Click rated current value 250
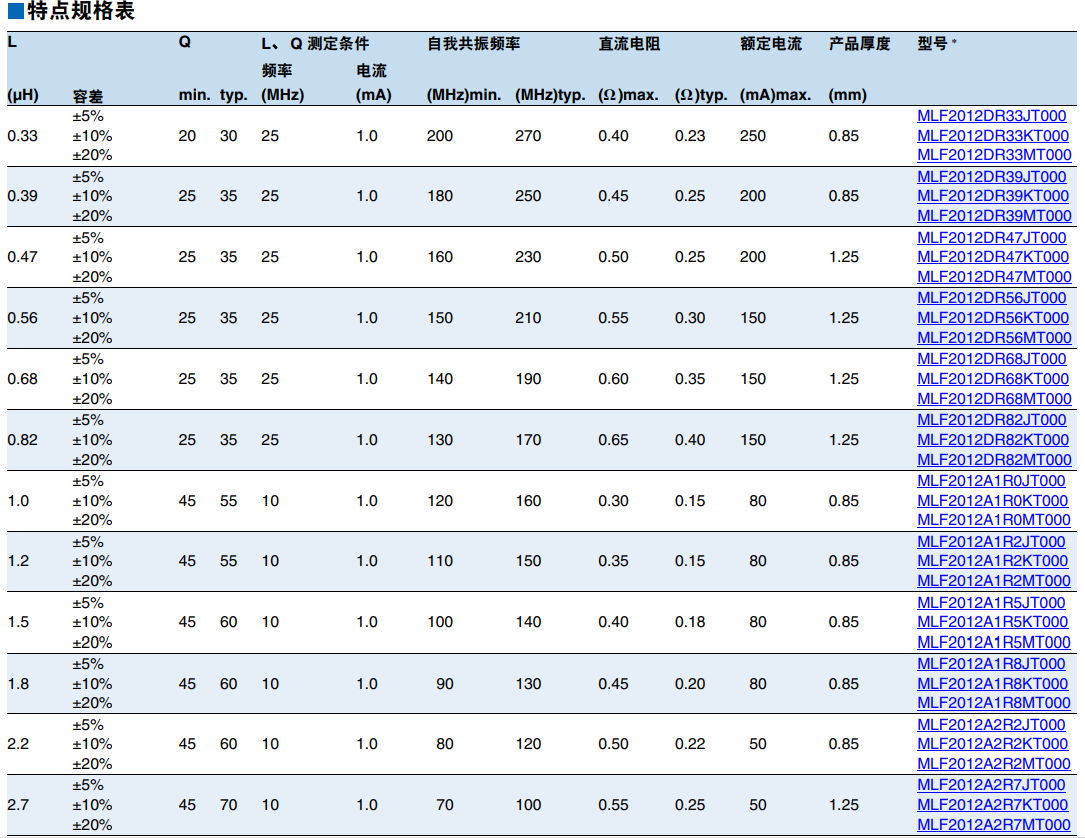 coord(753,136)
